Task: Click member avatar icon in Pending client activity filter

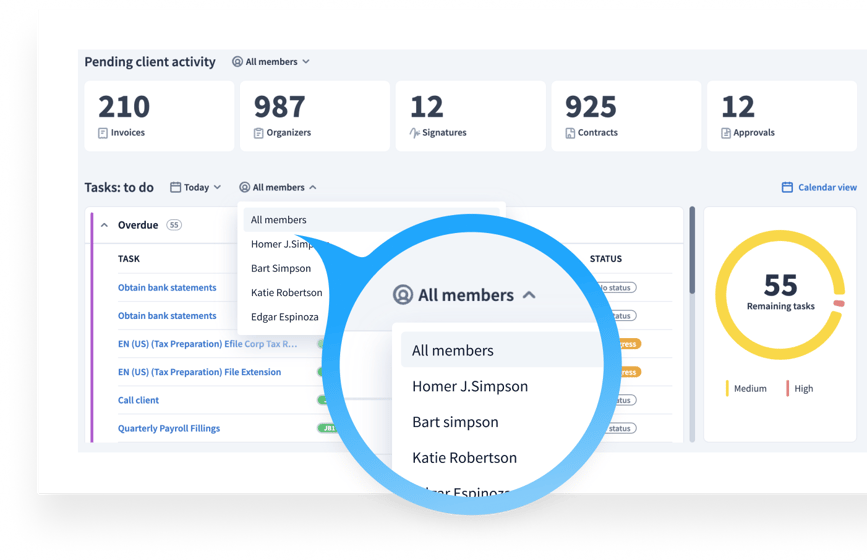Action: point(237,62)
